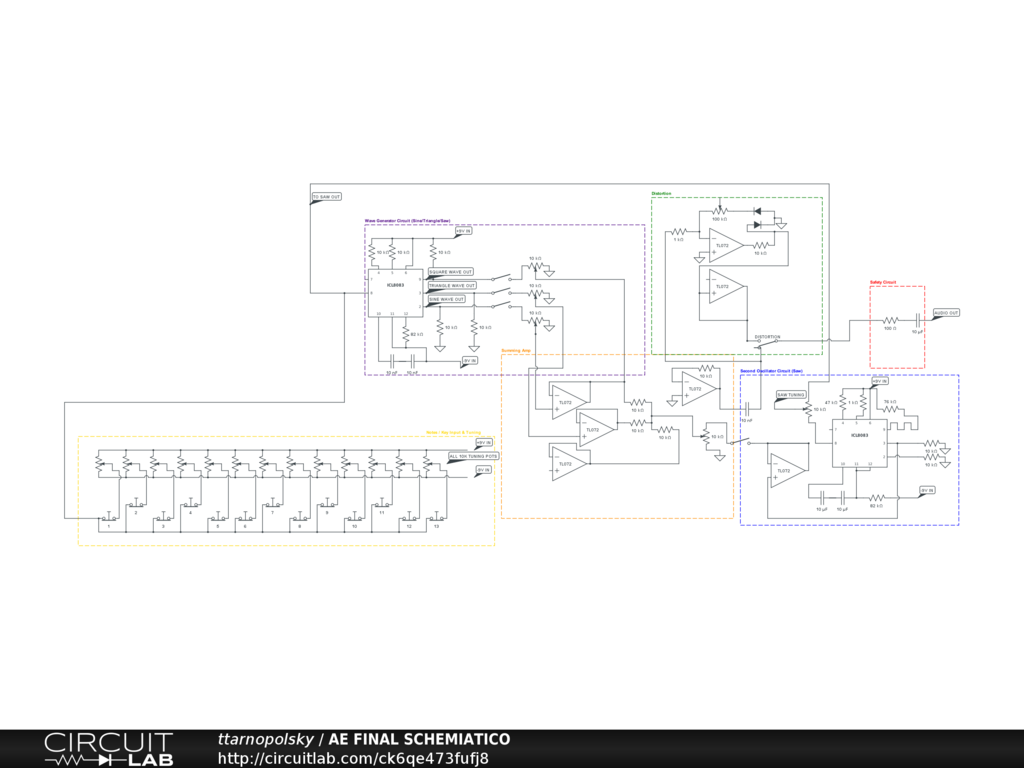This screenshot has width=1024, height=768.
Task: Select the 100 Ω resistor in Safety Circuit
Action: [x=888, y=319]
